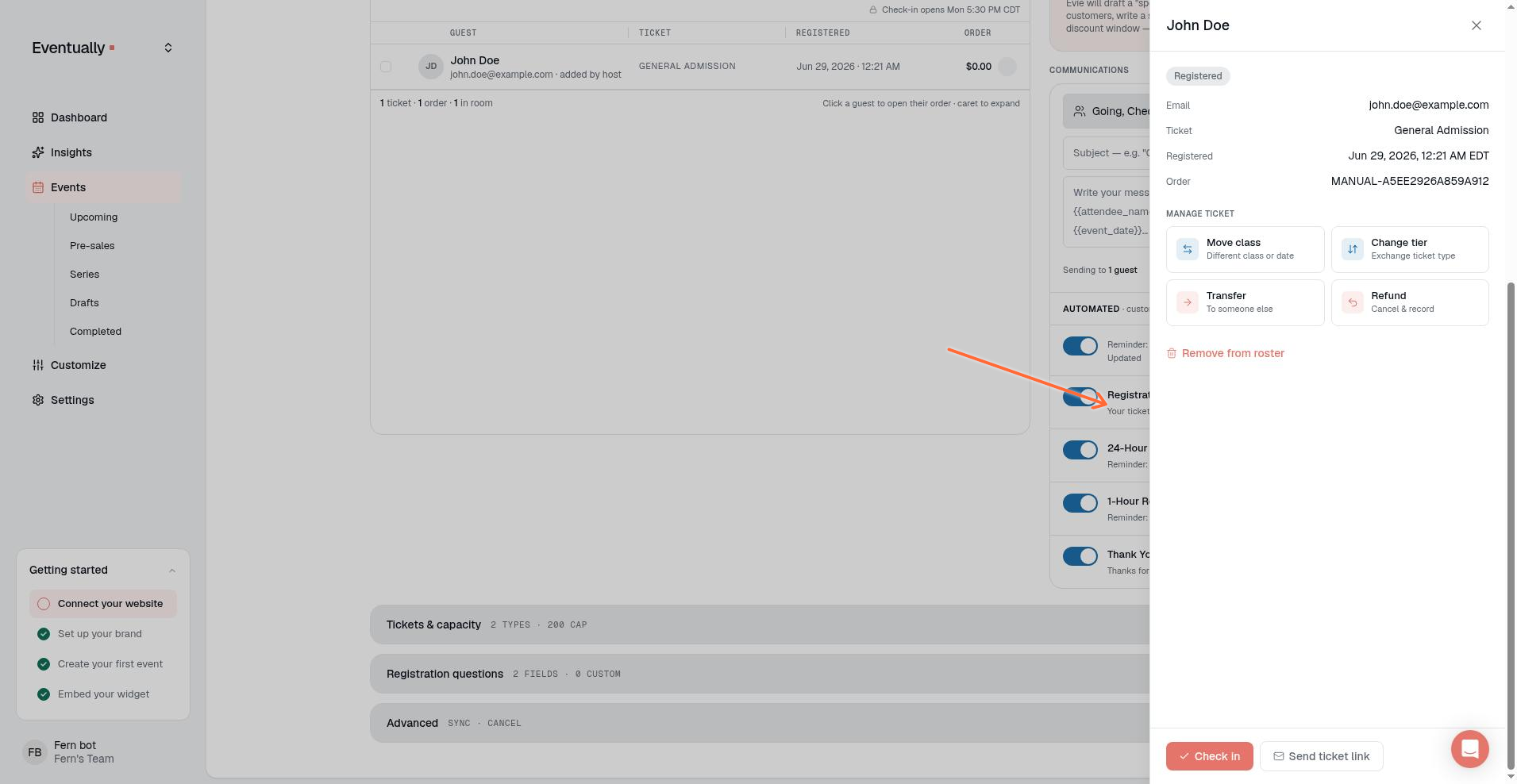
Task: Open the Eventually workspace switcher
Action: point(167,48)
